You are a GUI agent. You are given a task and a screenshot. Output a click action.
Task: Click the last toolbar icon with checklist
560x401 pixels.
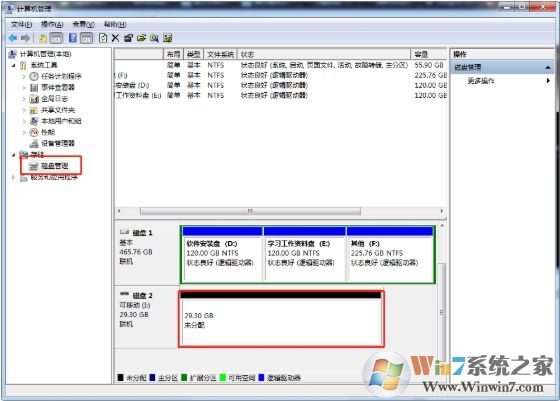168,38
